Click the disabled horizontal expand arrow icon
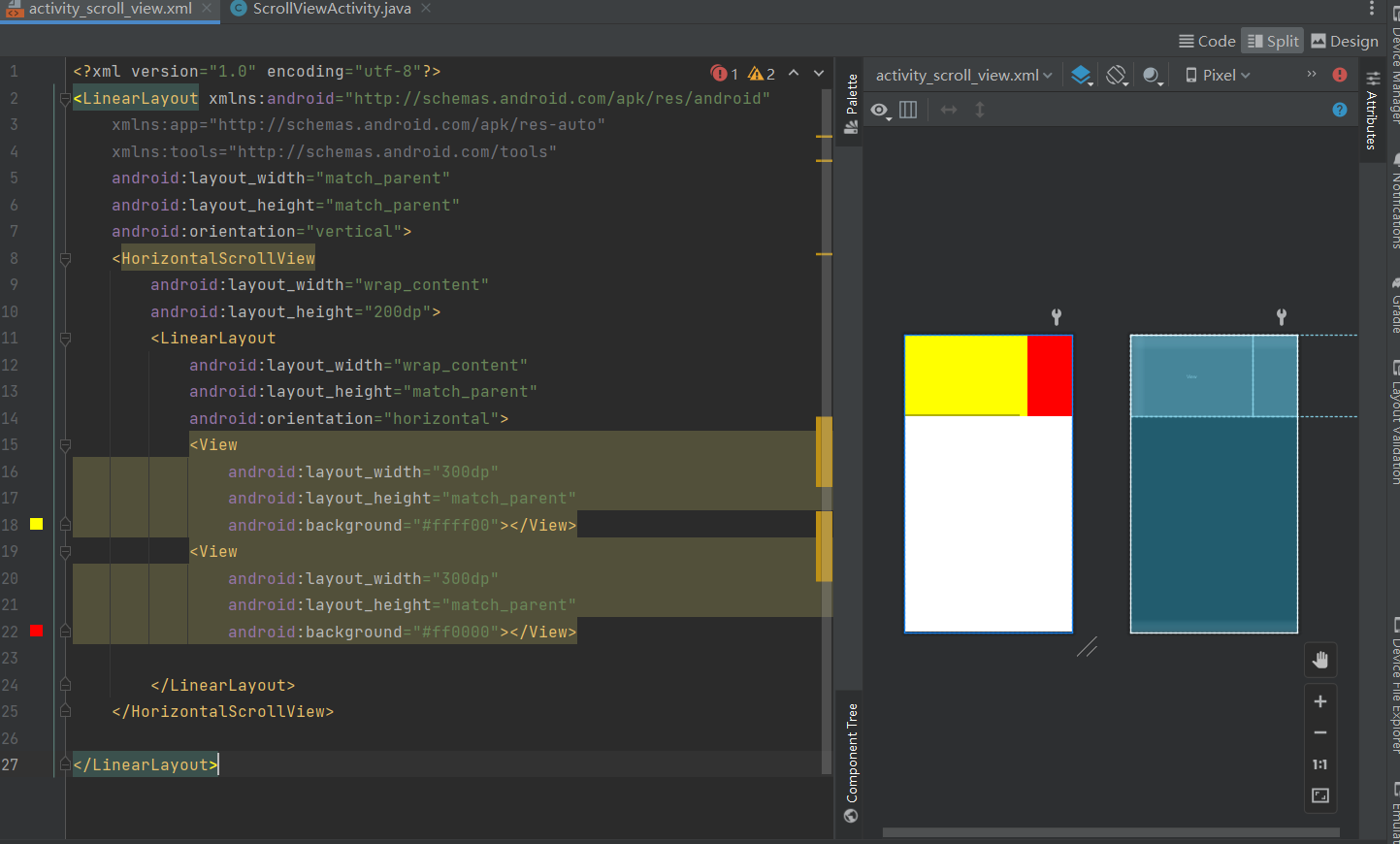The image size is (1400, 844). coord(949,110)
